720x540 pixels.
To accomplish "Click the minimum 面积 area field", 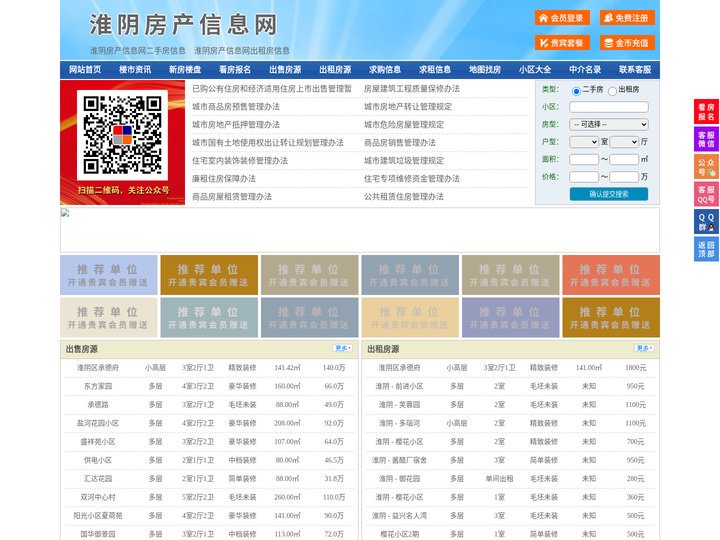I will click(x=584, y=159).
